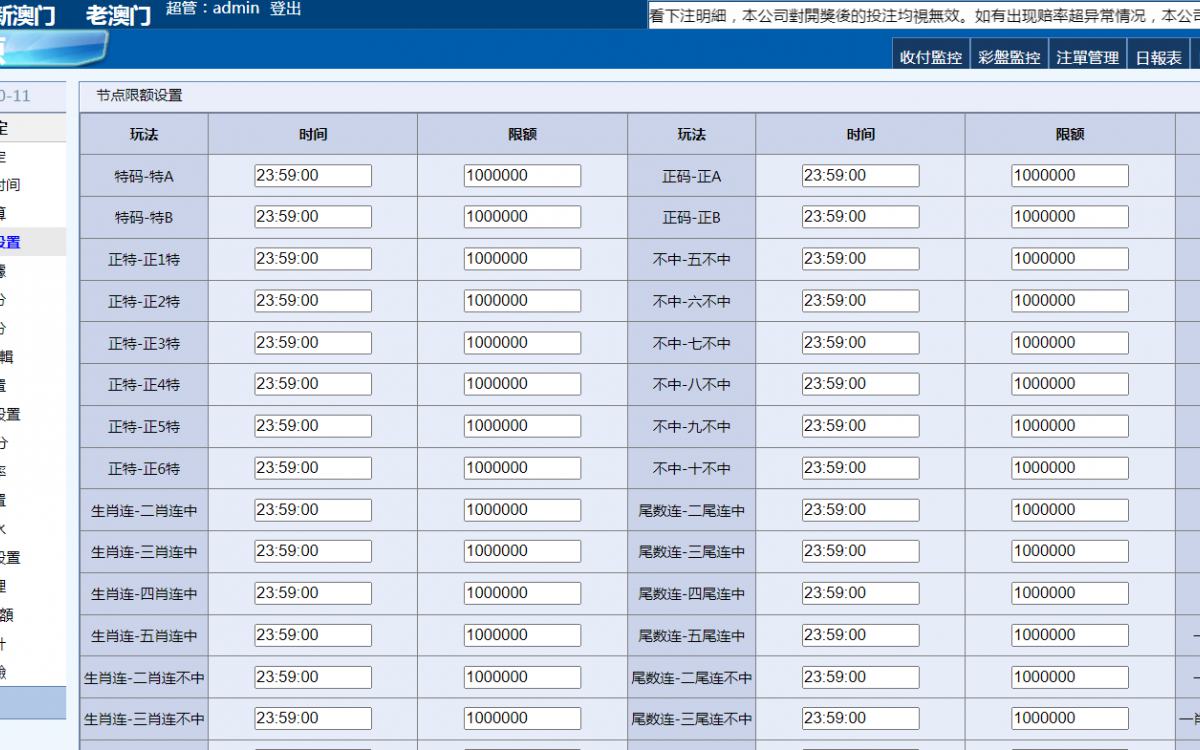1200x750 pixels.
Task: Click the time field for 正码-正B
Action: pos(861,217)
